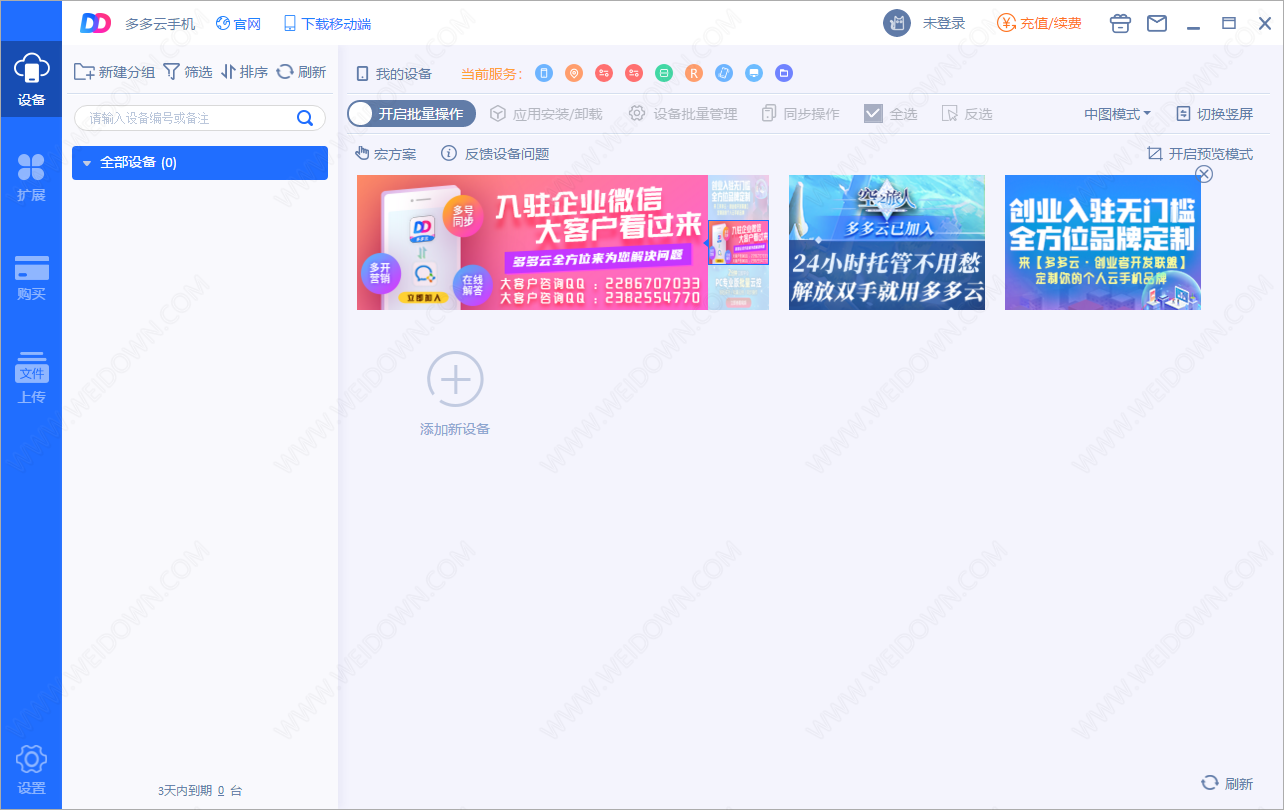Click 反选 invert selection

pyautogui.click(x=967, y=114)
